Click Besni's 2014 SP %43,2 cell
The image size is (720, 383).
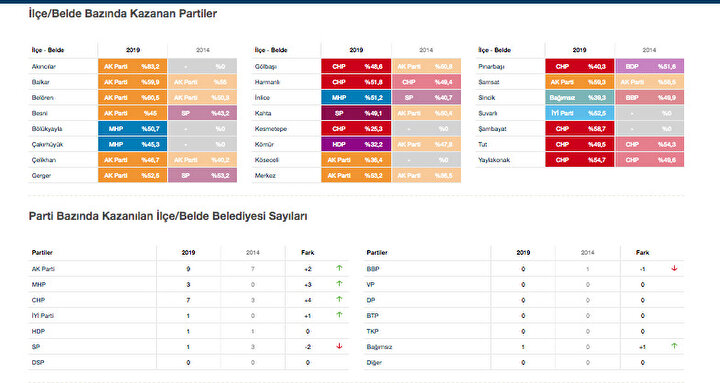pos(202,113)
